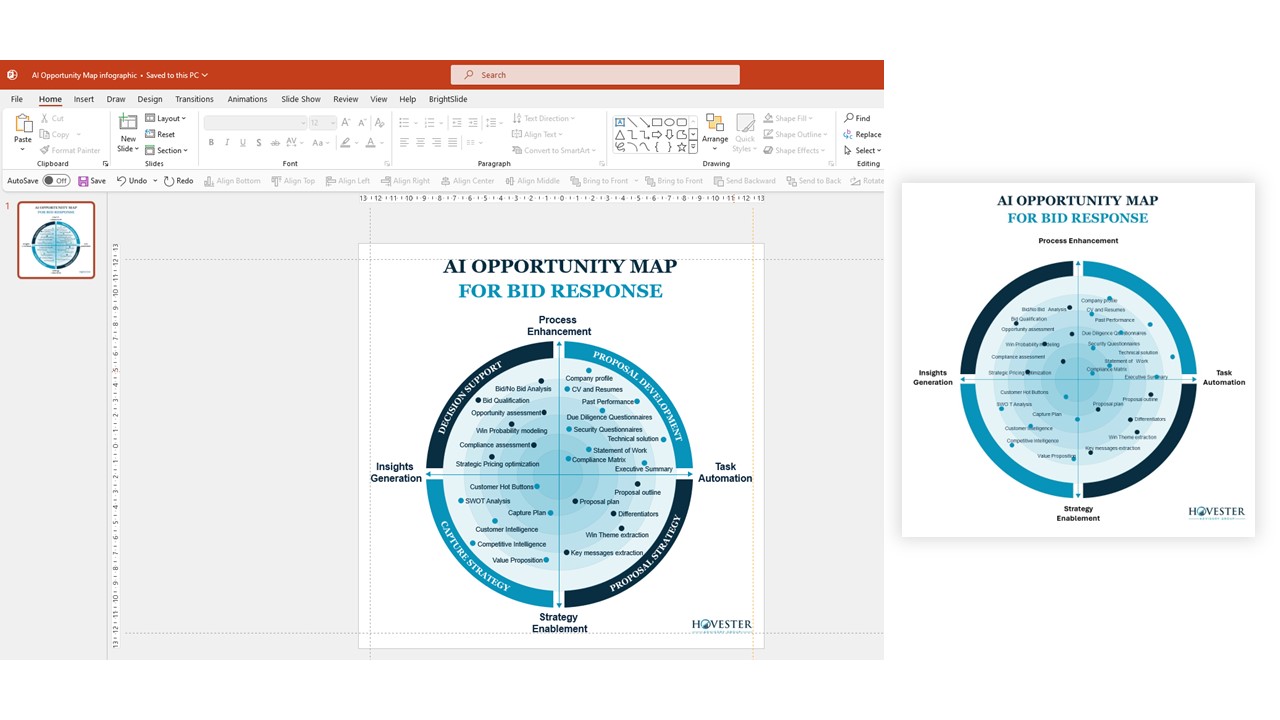Screen dimensions: 1280x720
Task: Open the Select dropdown in Editing group
Action: click(x=862, y=150)
